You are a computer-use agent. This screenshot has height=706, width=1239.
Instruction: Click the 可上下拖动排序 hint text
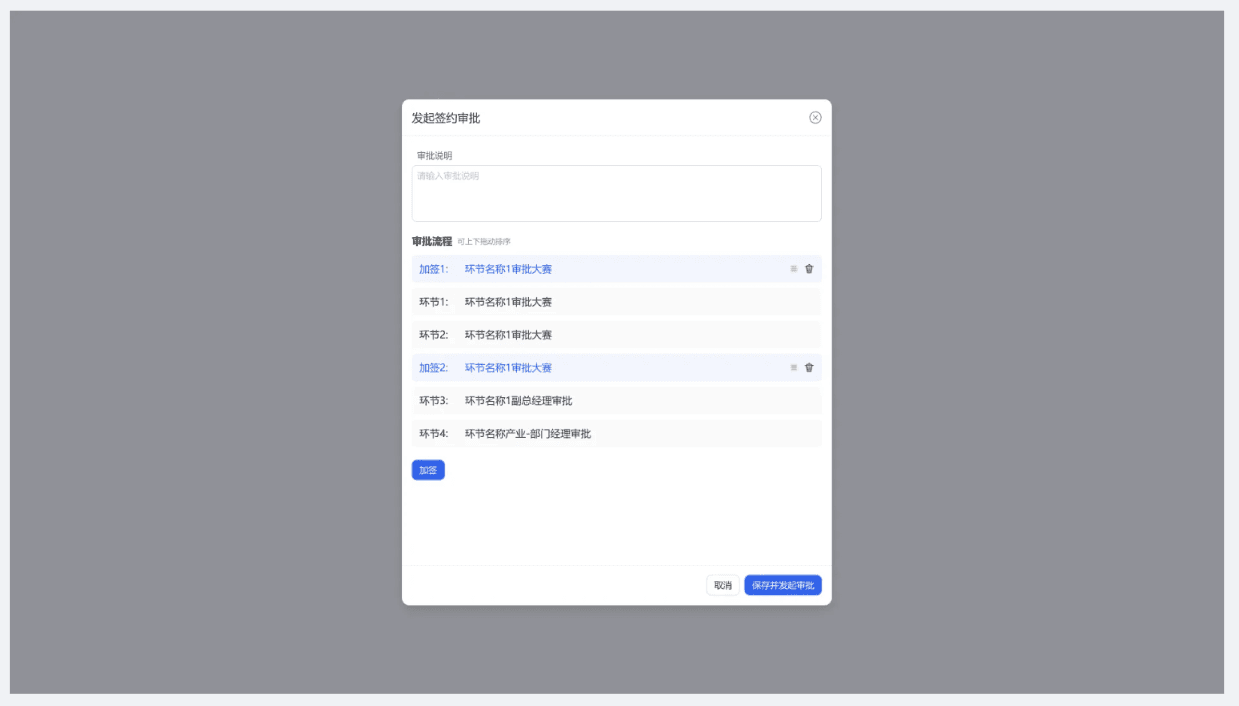[484, 242]
